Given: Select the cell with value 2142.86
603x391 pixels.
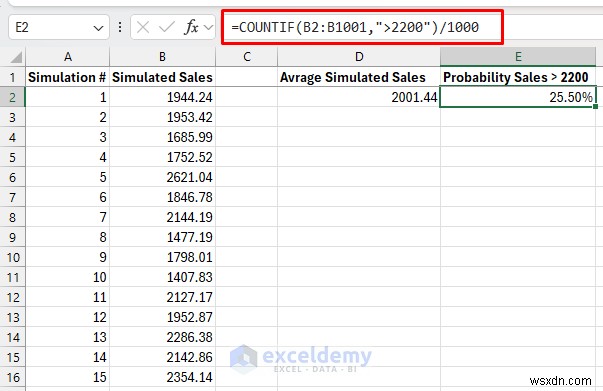Looking at the screenshot, I should [162, 357].
